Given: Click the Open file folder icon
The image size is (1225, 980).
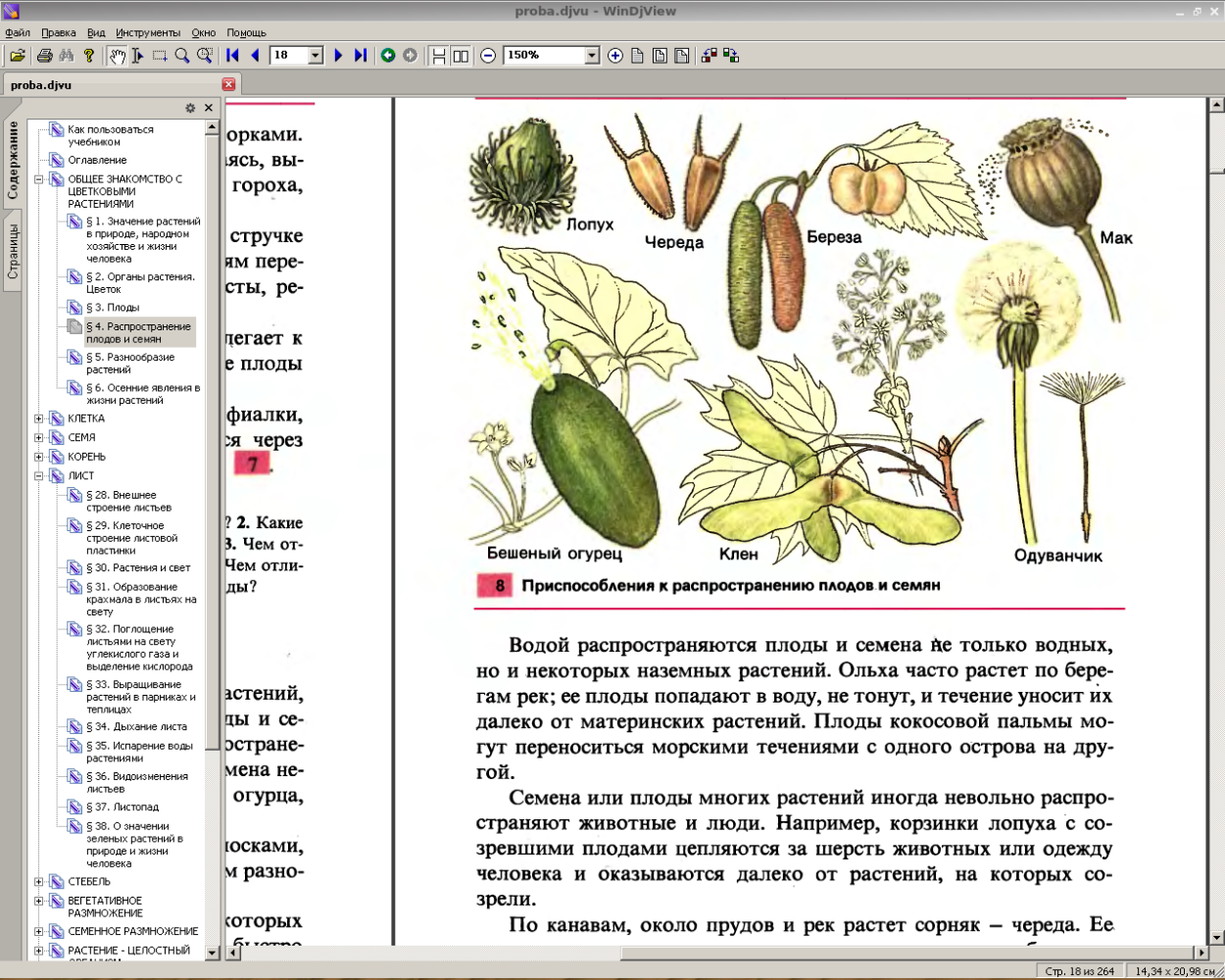Looking at the screenshot, I should (18, 56).
